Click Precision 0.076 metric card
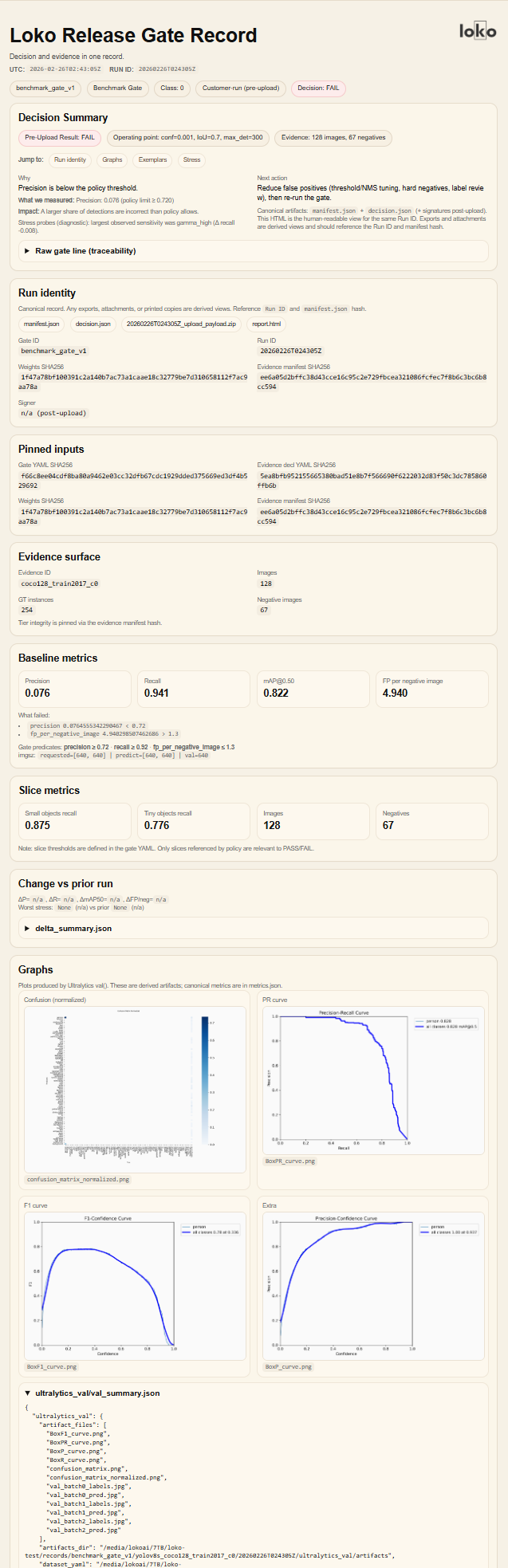 (x=75, y=689)
